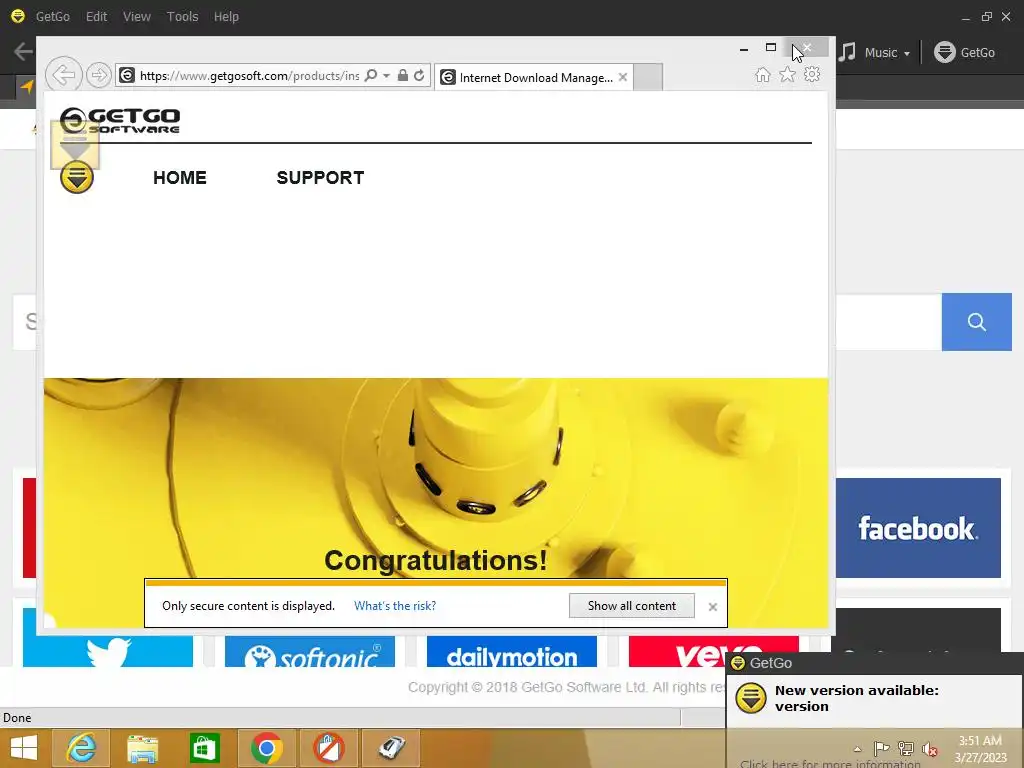
Task: Click the back arrow in GetGo main window
Action: point(23,52)
